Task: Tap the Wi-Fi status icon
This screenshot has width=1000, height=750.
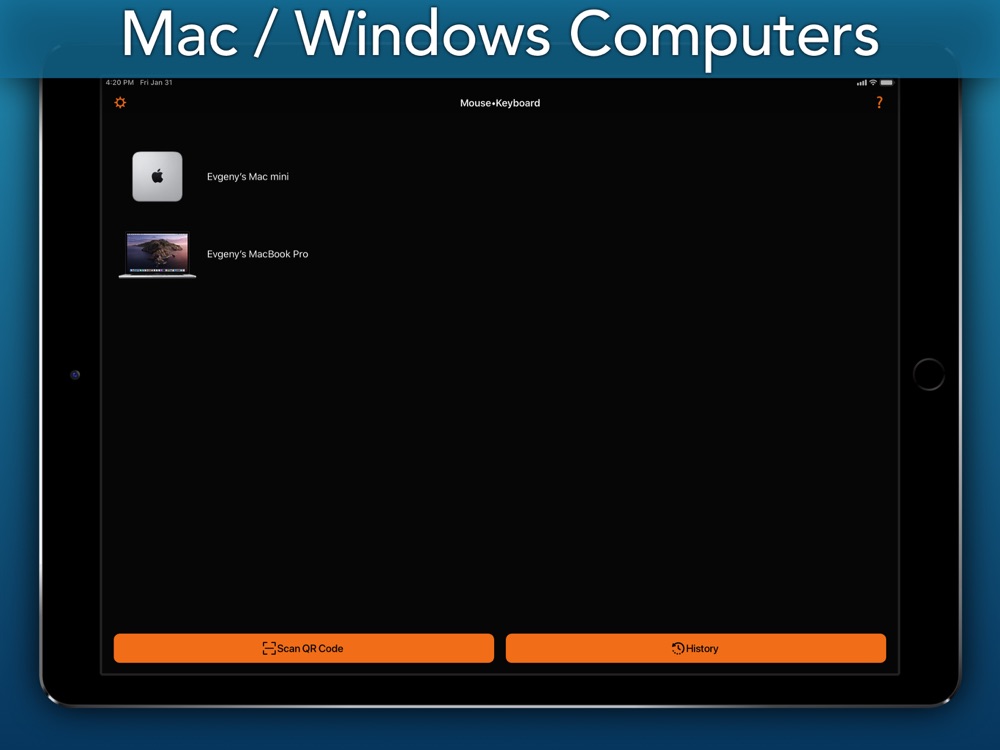Action: [873, 82]
